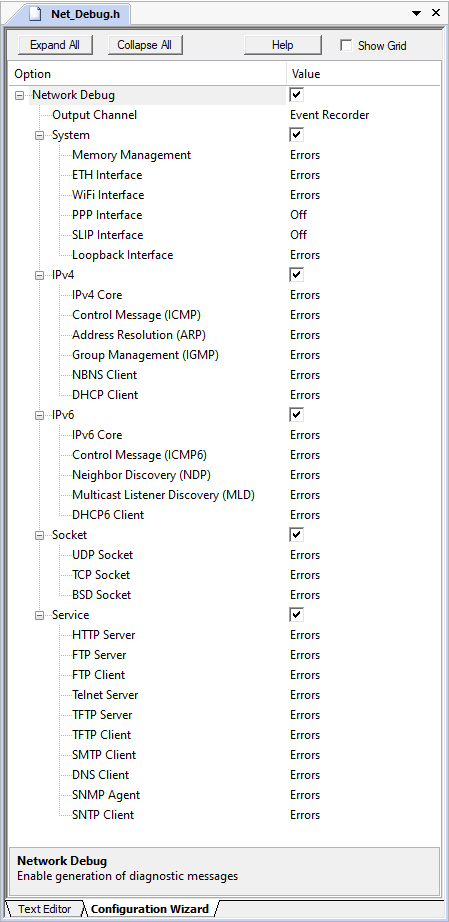Screen dimensions: 449x922
Task: Collapse the IPv6 tree node
Action: [39, 415]
